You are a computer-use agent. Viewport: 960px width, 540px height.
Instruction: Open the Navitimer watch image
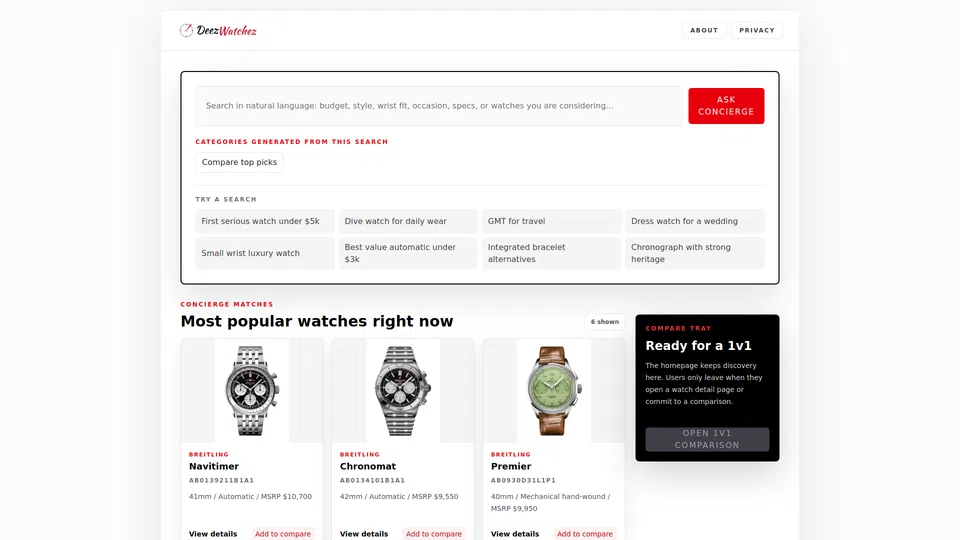tap(252, 391)
